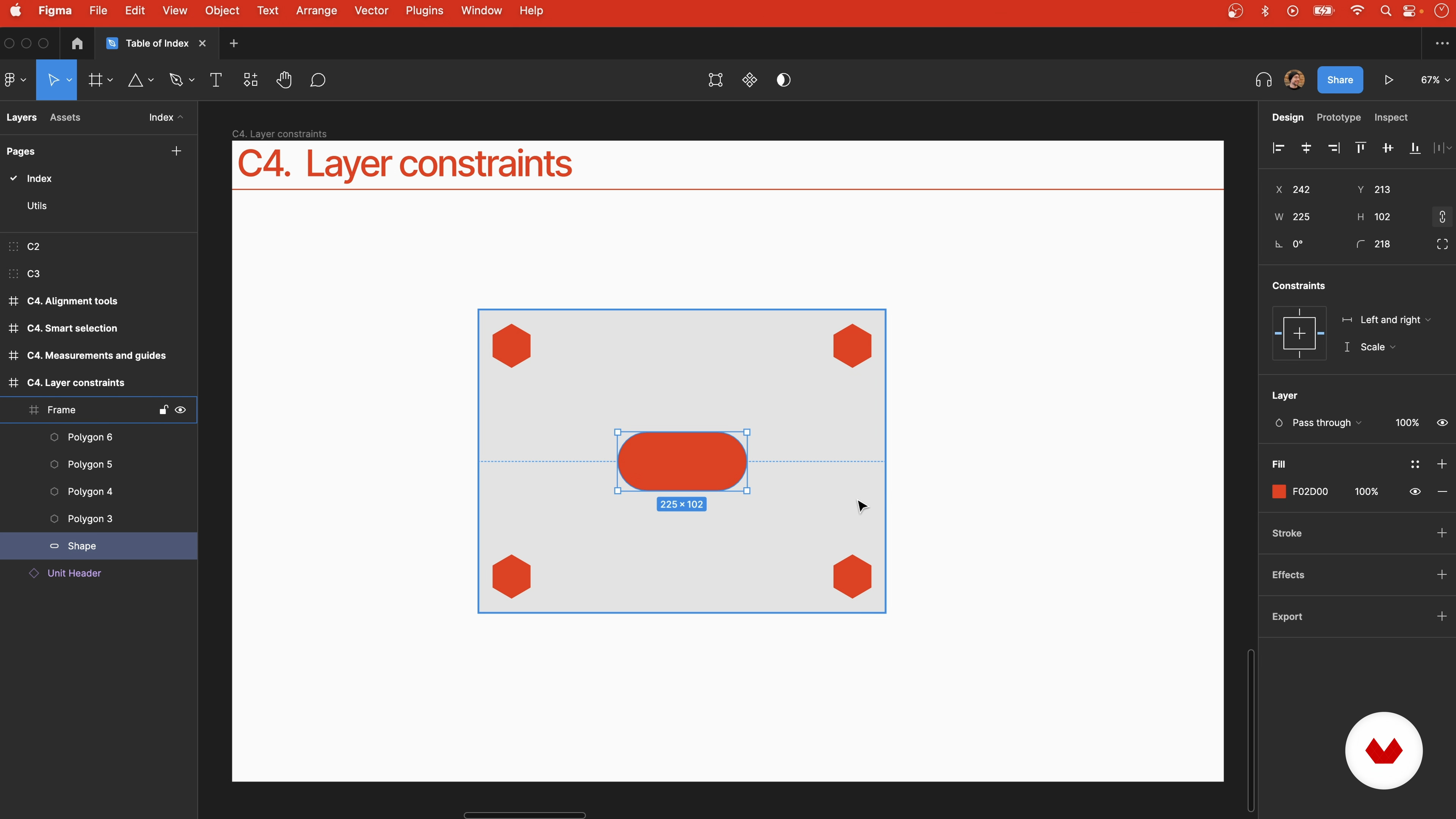Screen dimensions: 1456x819
Task: Open Fill style library icon
Action: pyautogui.click(x=1415, y=464)
